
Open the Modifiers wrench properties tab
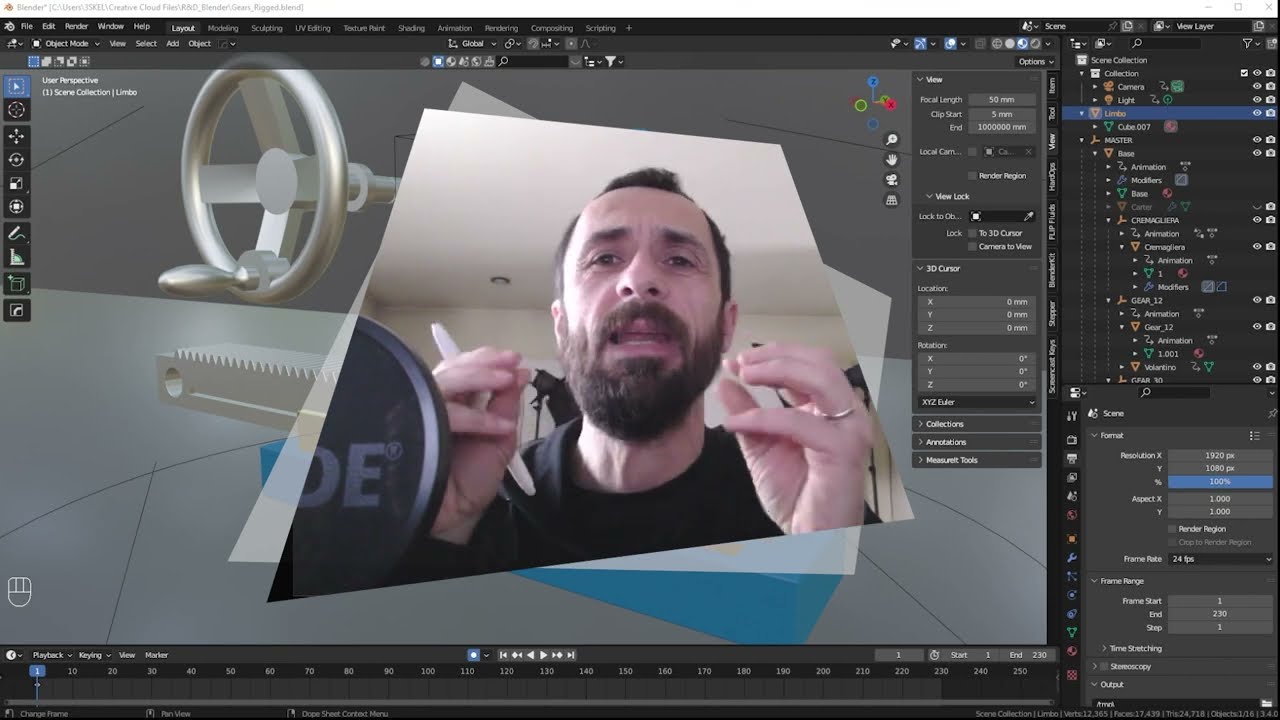1072,557
